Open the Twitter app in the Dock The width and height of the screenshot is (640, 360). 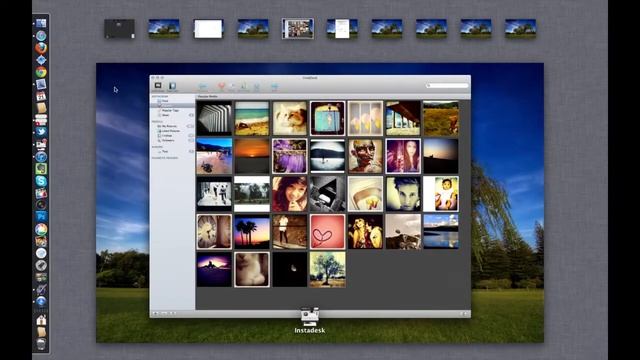[41, 132]
